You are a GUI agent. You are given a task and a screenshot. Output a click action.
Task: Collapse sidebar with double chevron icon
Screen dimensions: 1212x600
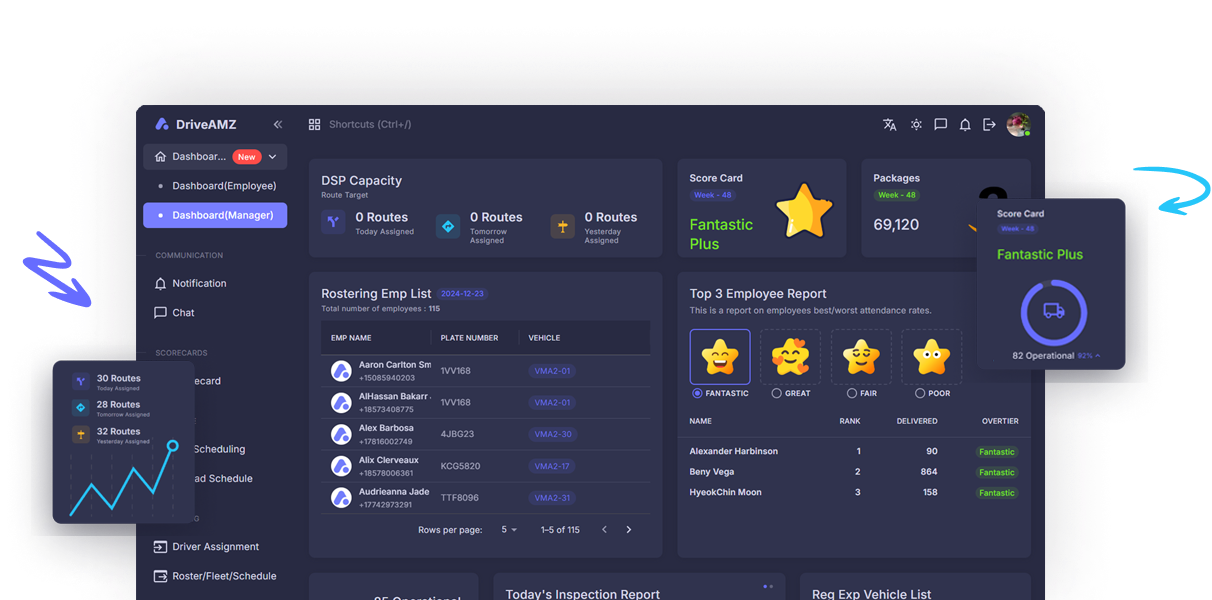pyautogui.click(x=278, y=125)
